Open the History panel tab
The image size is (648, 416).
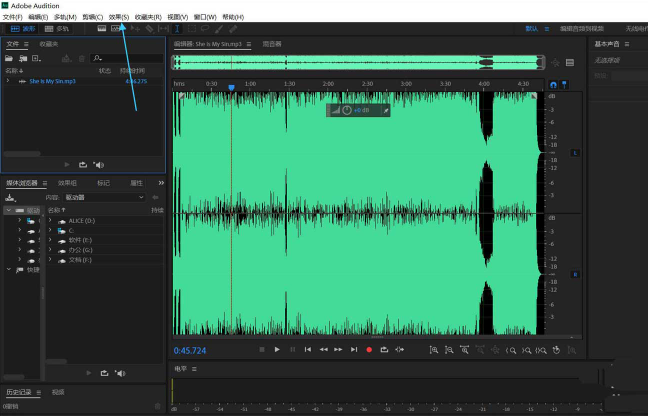pyautogui.click(x=20, y=392)
